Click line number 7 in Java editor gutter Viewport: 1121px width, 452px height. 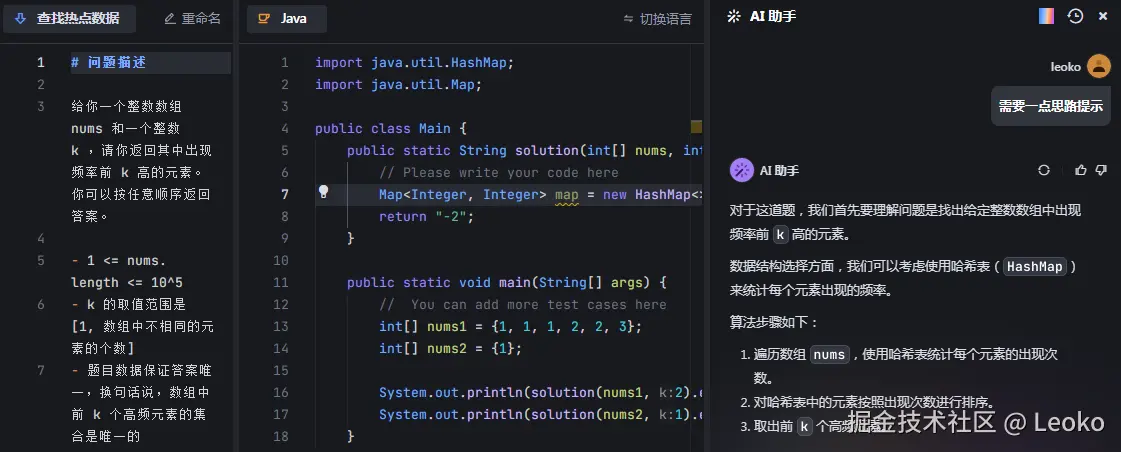pos(285,195)
